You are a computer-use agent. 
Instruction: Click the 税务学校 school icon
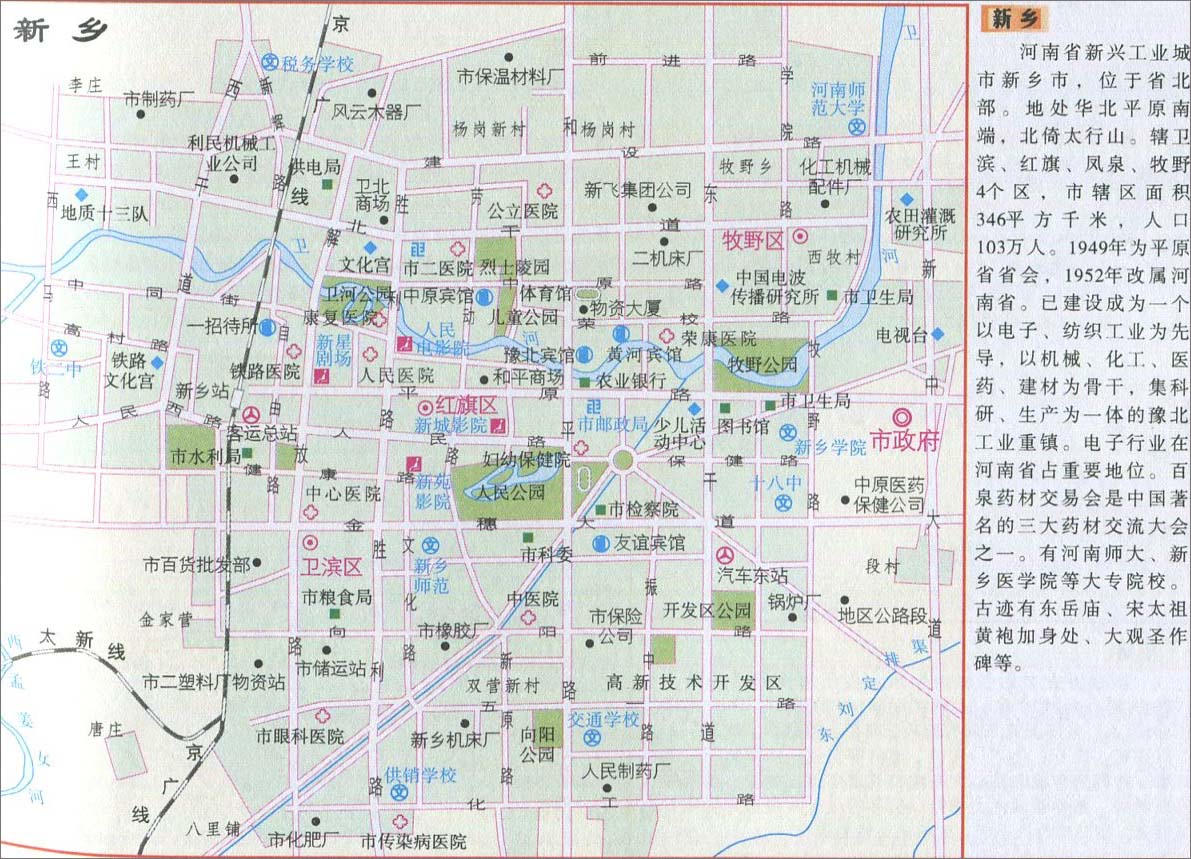tap(270, 62)
